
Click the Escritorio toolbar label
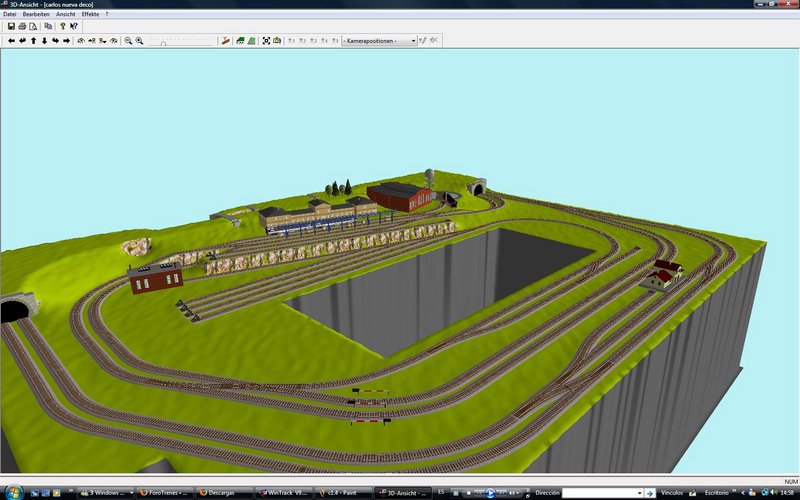[716, 493]
